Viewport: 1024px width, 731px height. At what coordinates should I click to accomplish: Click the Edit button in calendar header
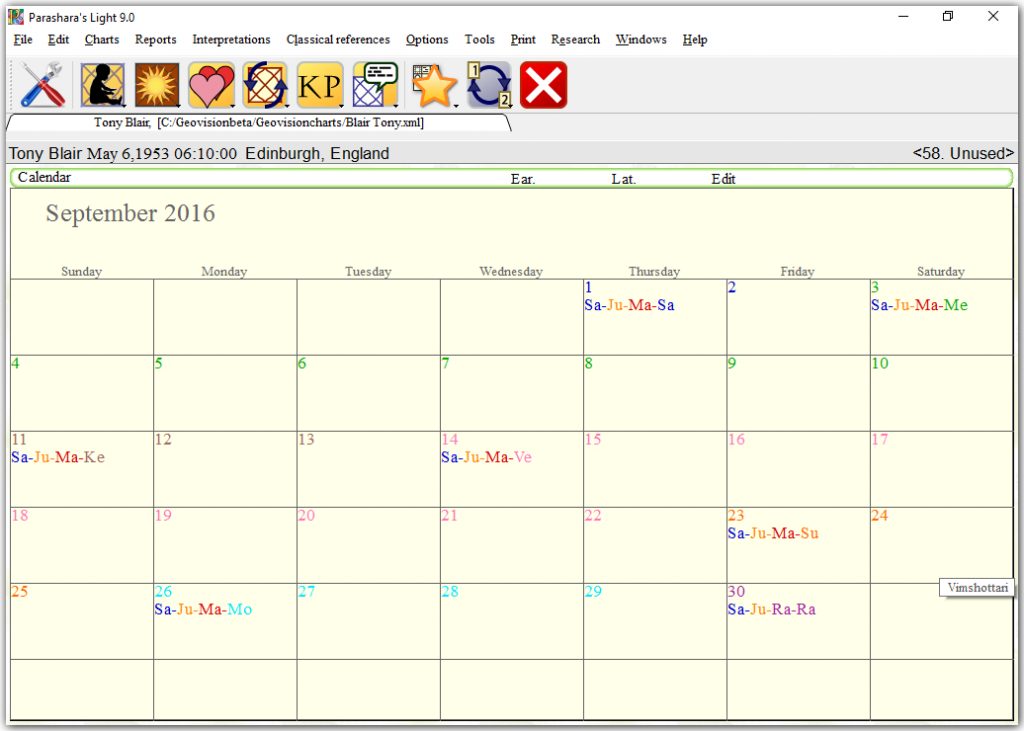tap(724, 179)
